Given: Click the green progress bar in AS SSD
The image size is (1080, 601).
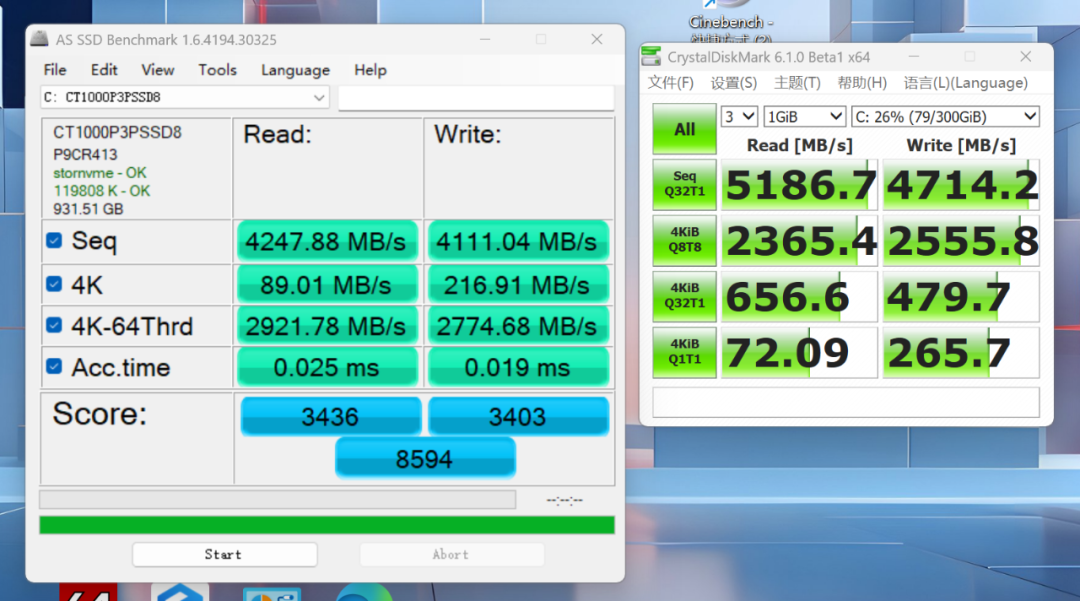Looking at the screenshot, I should (x=326, y=525).
